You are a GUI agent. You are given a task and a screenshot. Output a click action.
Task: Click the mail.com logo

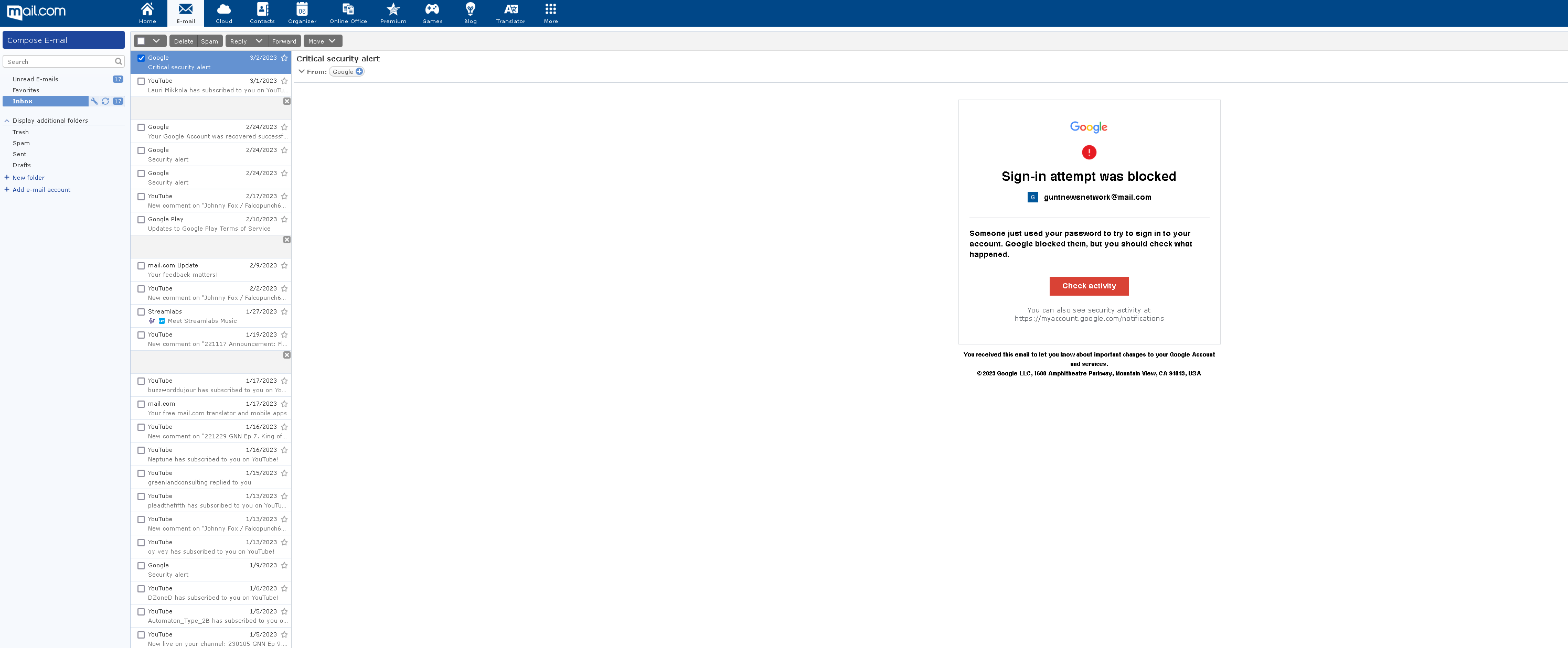pyautogui.click(x=36, y=12)
